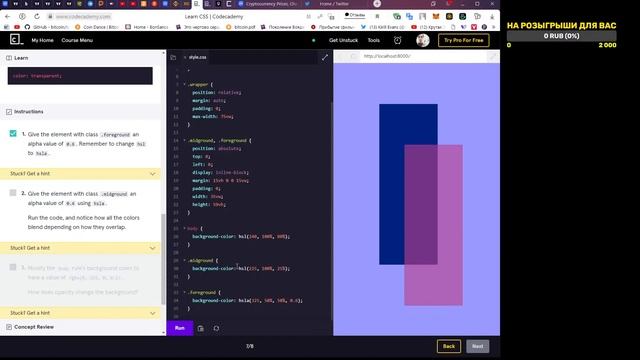This screenshot has width=640, height=360.
Task: Open the MetaMask fox extension icon
Action: click(436, 16)
